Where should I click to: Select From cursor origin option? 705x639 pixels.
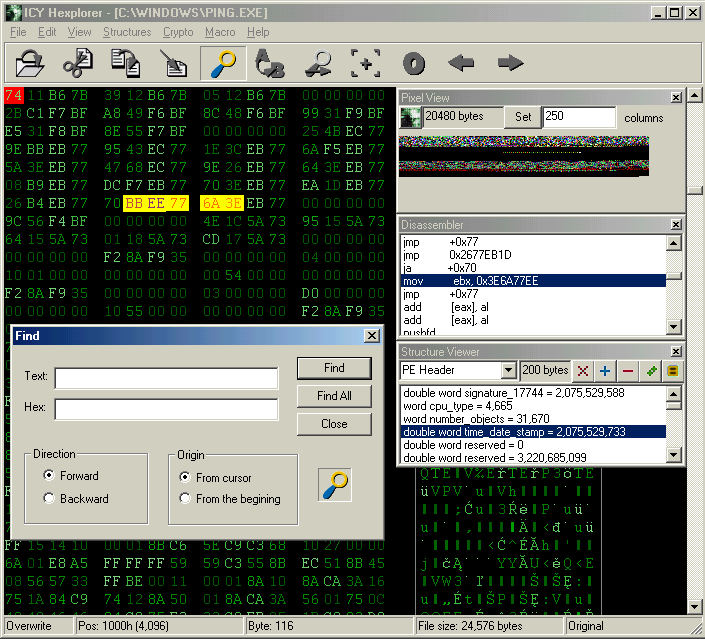[x=185, y=477]
